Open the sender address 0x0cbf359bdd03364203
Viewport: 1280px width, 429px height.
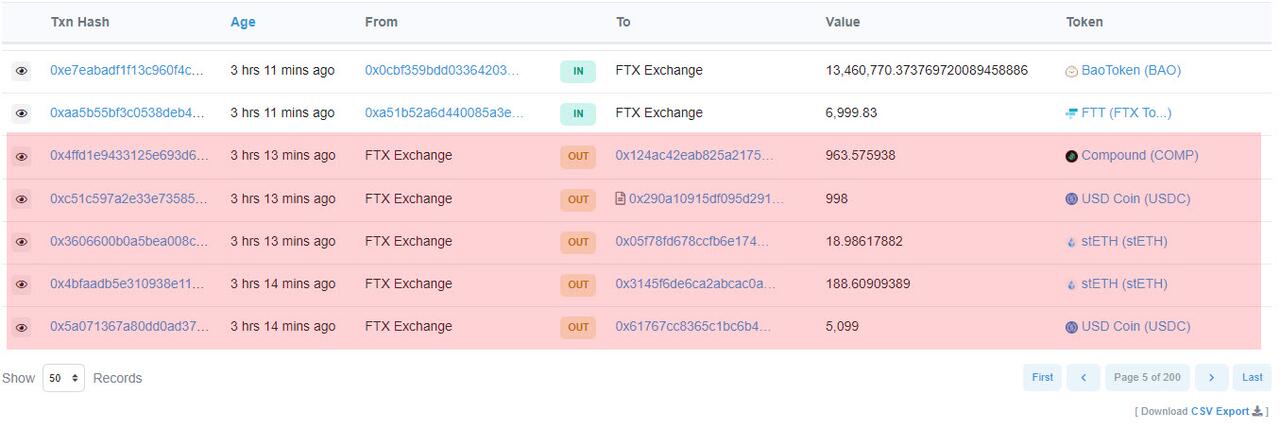[442, 71]
